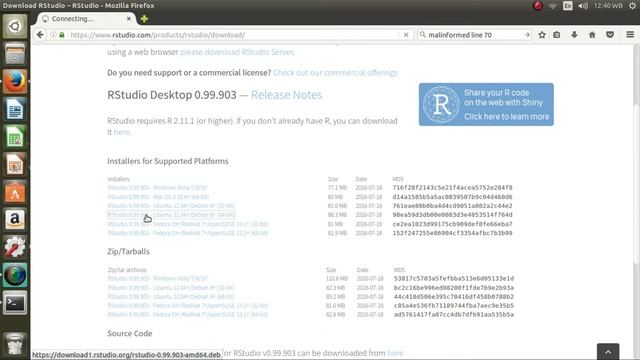Open the session gear menu in top panel
The height and width of the screenshot is (360, 640).
click(x=633, y=6)
